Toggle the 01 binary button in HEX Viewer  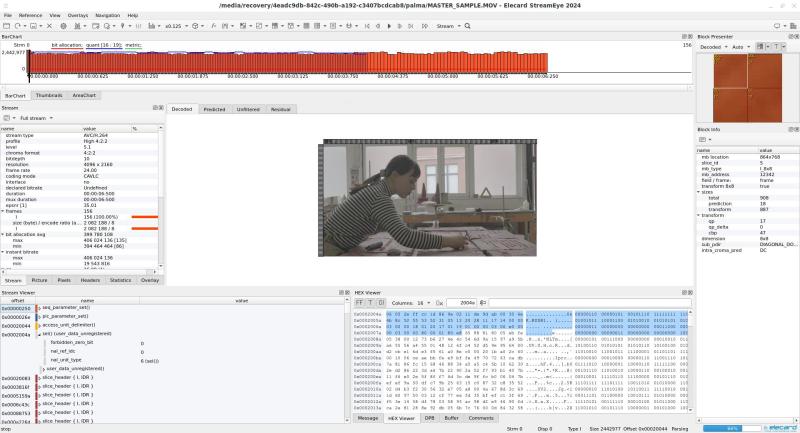381,303
